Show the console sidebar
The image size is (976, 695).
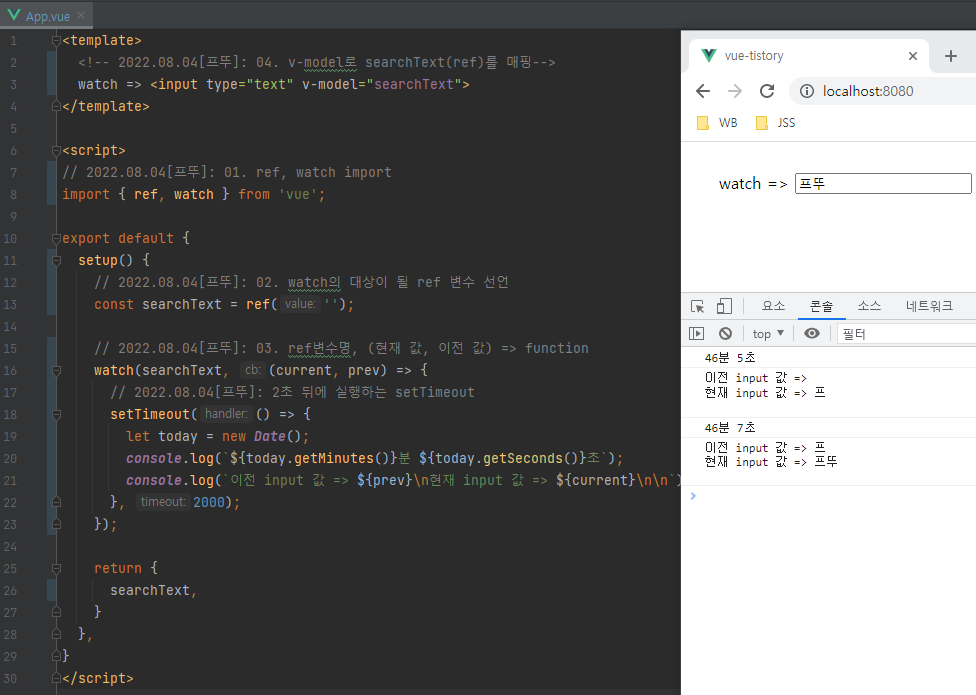[x=697, y=334]
